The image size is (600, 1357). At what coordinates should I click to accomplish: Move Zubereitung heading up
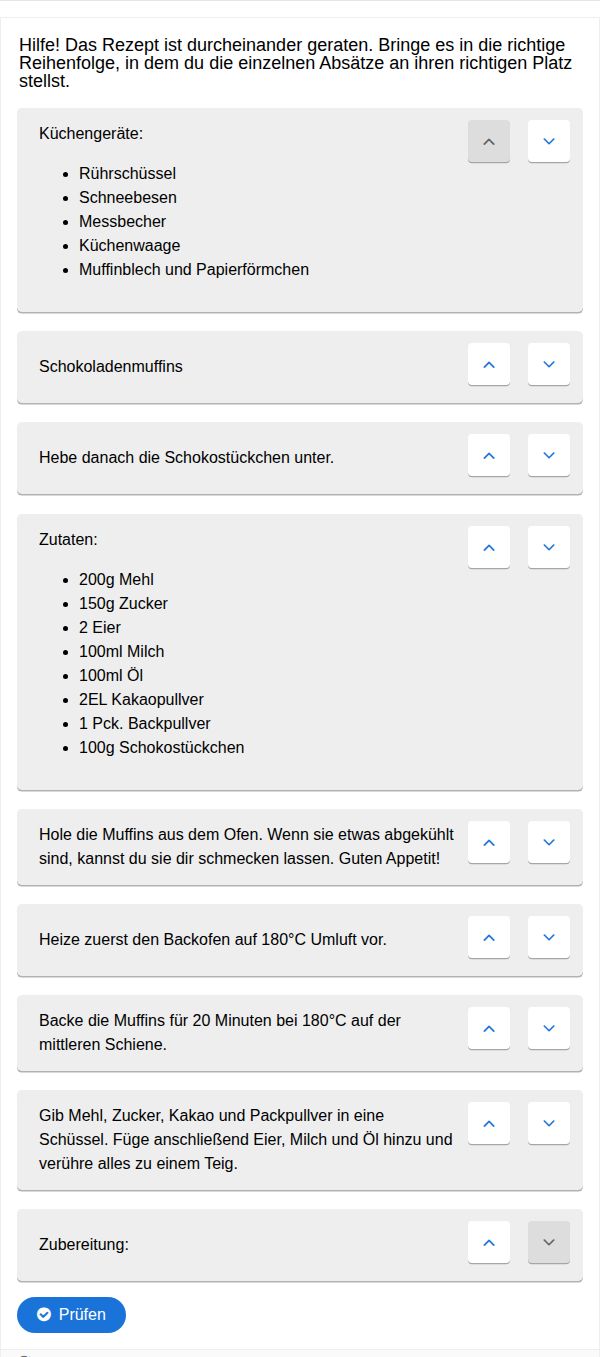(489, 1242)
